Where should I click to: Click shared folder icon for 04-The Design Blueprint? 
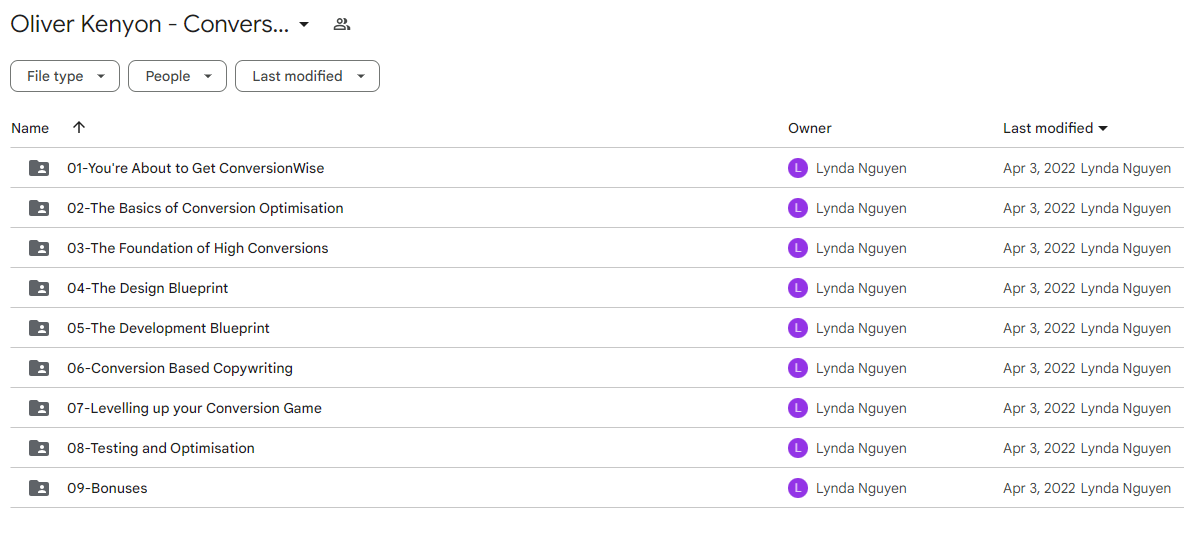point(39,288)
